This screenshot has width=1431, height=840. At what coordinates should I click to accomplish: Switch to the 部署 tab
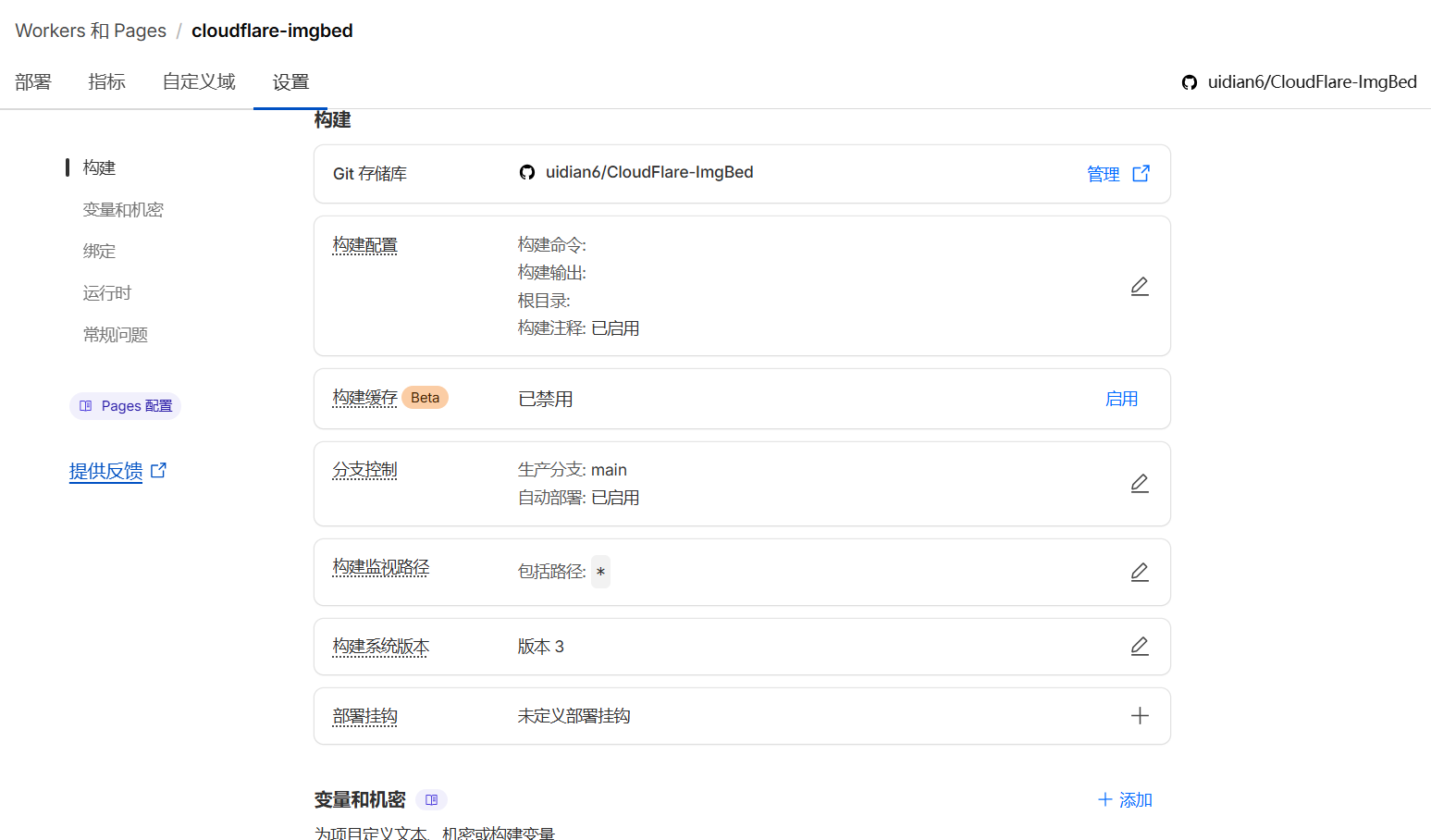point(33,82)
